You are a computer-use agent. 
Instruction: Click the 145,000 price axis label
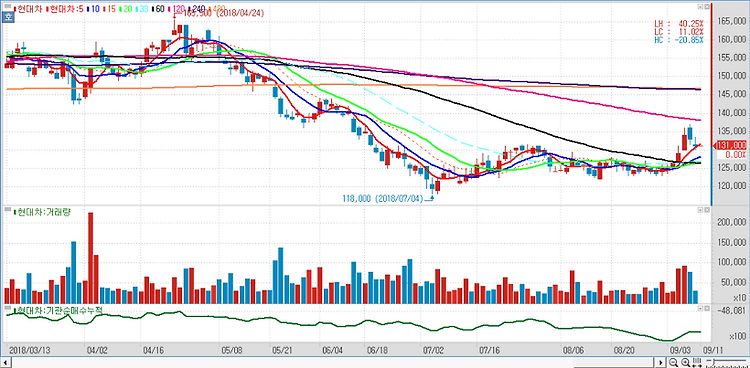click(x=731, y=94)
